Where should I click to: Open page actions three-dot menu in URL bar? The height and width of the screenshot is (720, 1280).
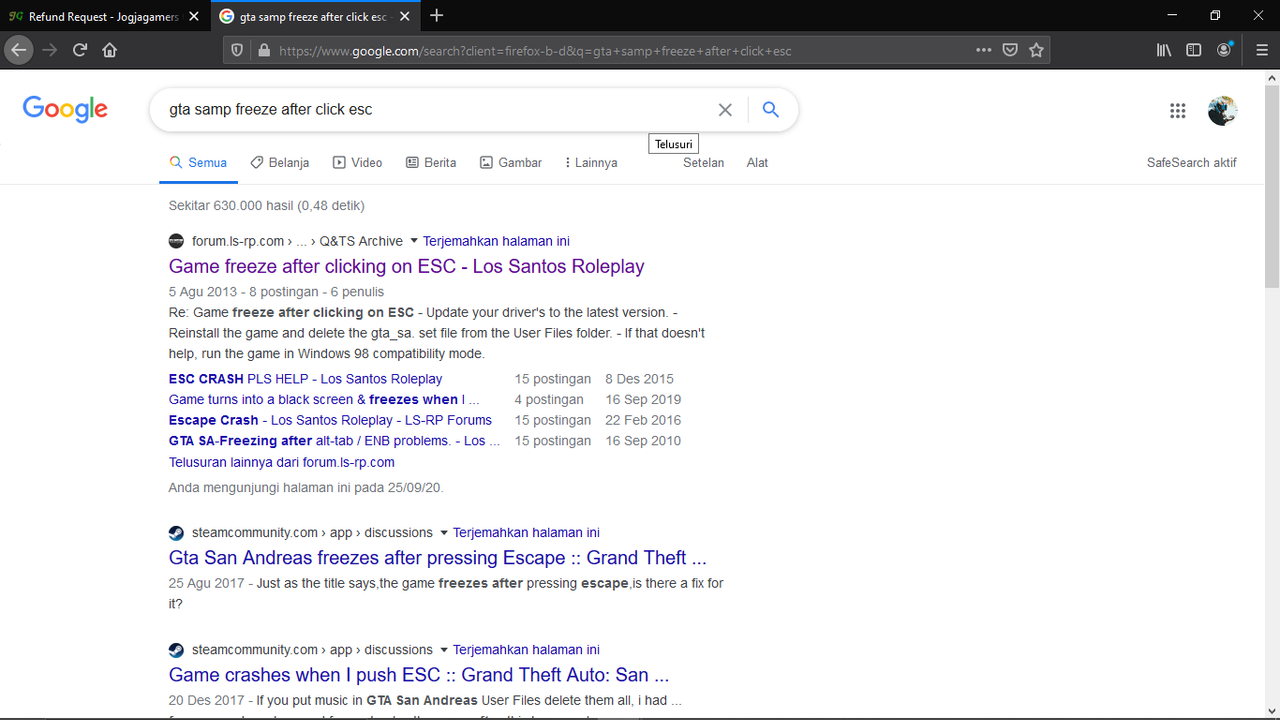(x=984, y=50)
